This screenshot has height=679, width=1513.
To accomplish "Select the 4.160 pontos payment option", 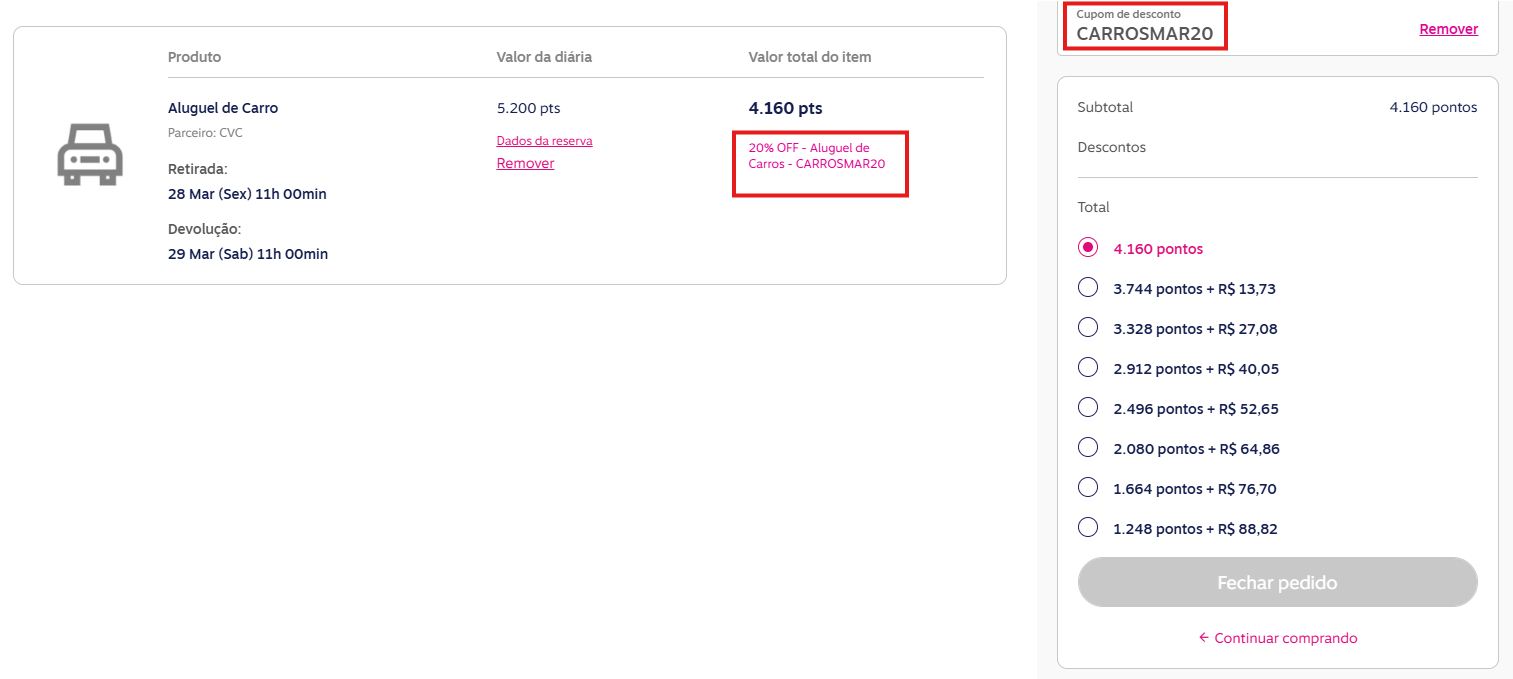I will click(1088, 248).
